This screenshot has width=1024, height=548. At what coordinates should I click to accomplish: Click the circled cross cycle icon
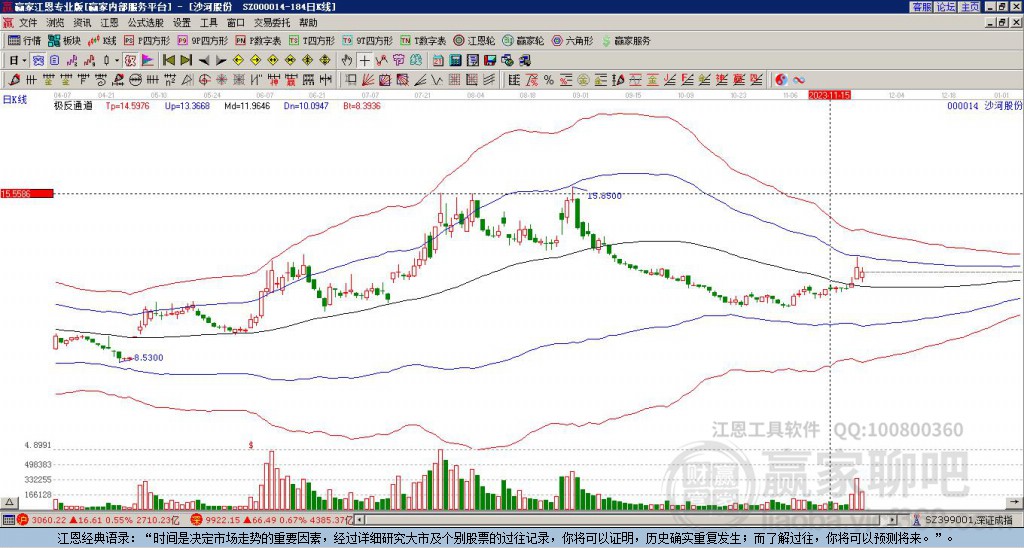coord(204,80)
